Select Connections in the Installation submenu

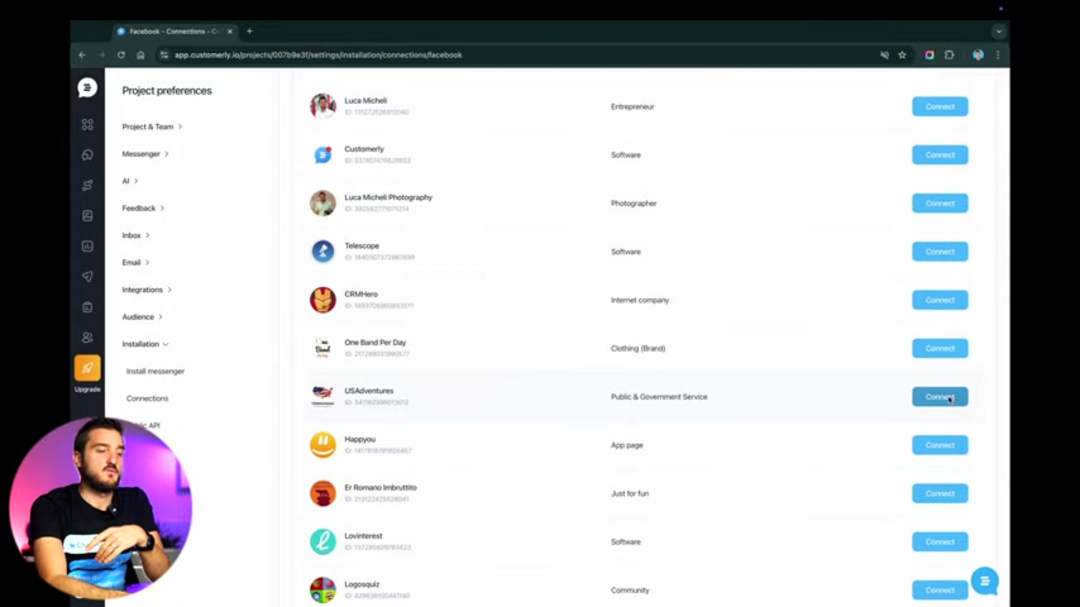tap(147, 398)
